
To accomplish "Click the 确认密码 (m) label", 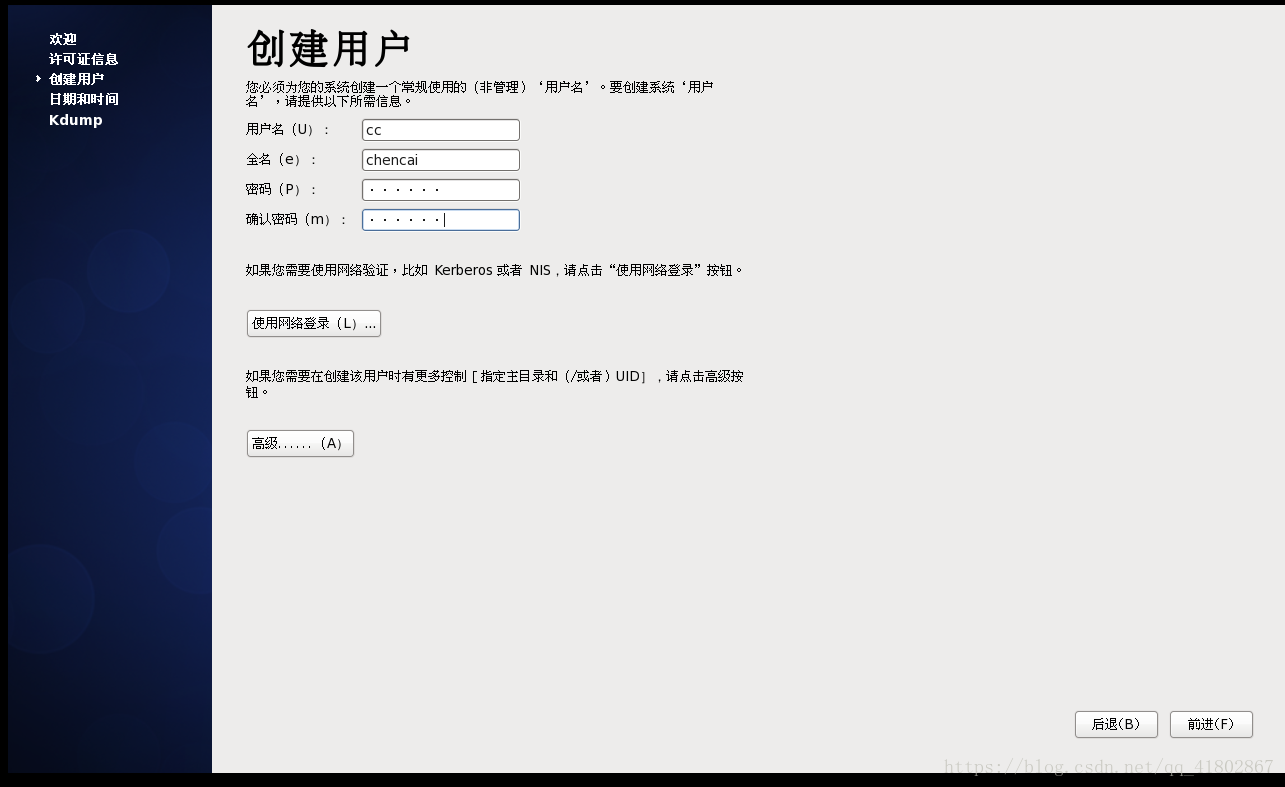I will click(296, 220).
